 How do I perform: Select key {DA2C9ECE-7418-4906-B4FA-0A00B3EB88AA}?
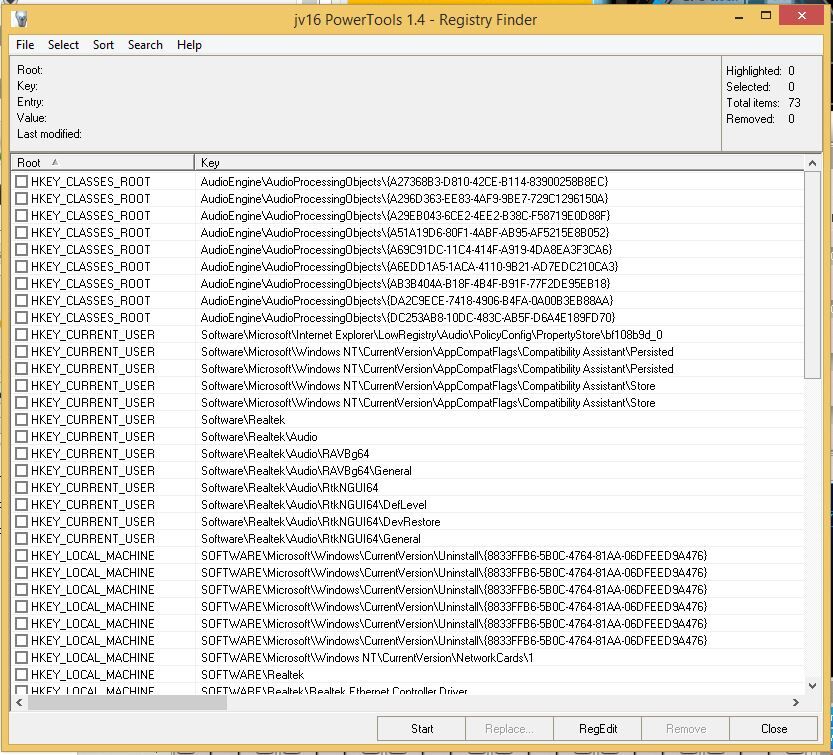click(406, 301)
